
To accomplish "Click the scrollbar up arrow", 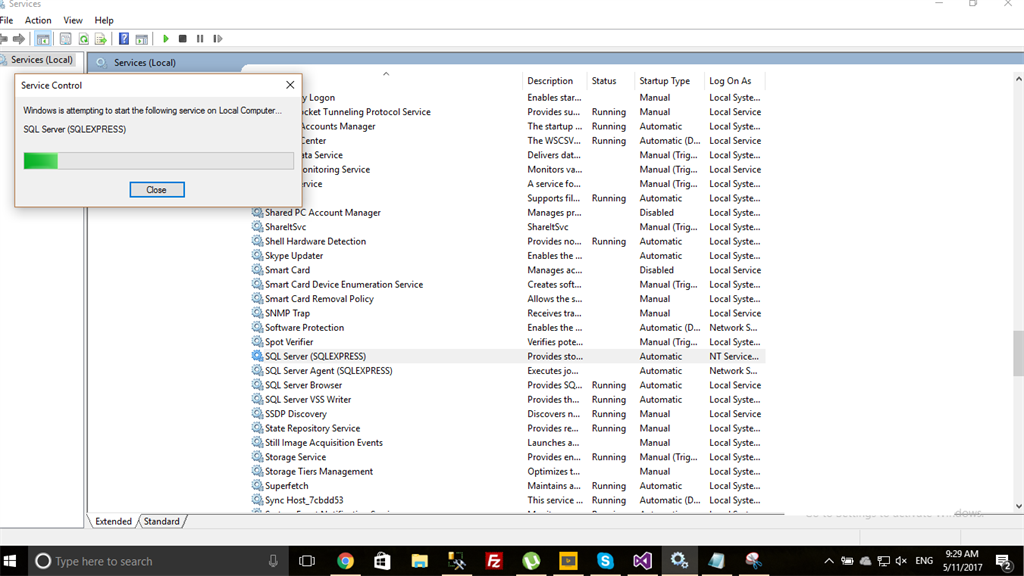I will click(x=1018, y=79).
